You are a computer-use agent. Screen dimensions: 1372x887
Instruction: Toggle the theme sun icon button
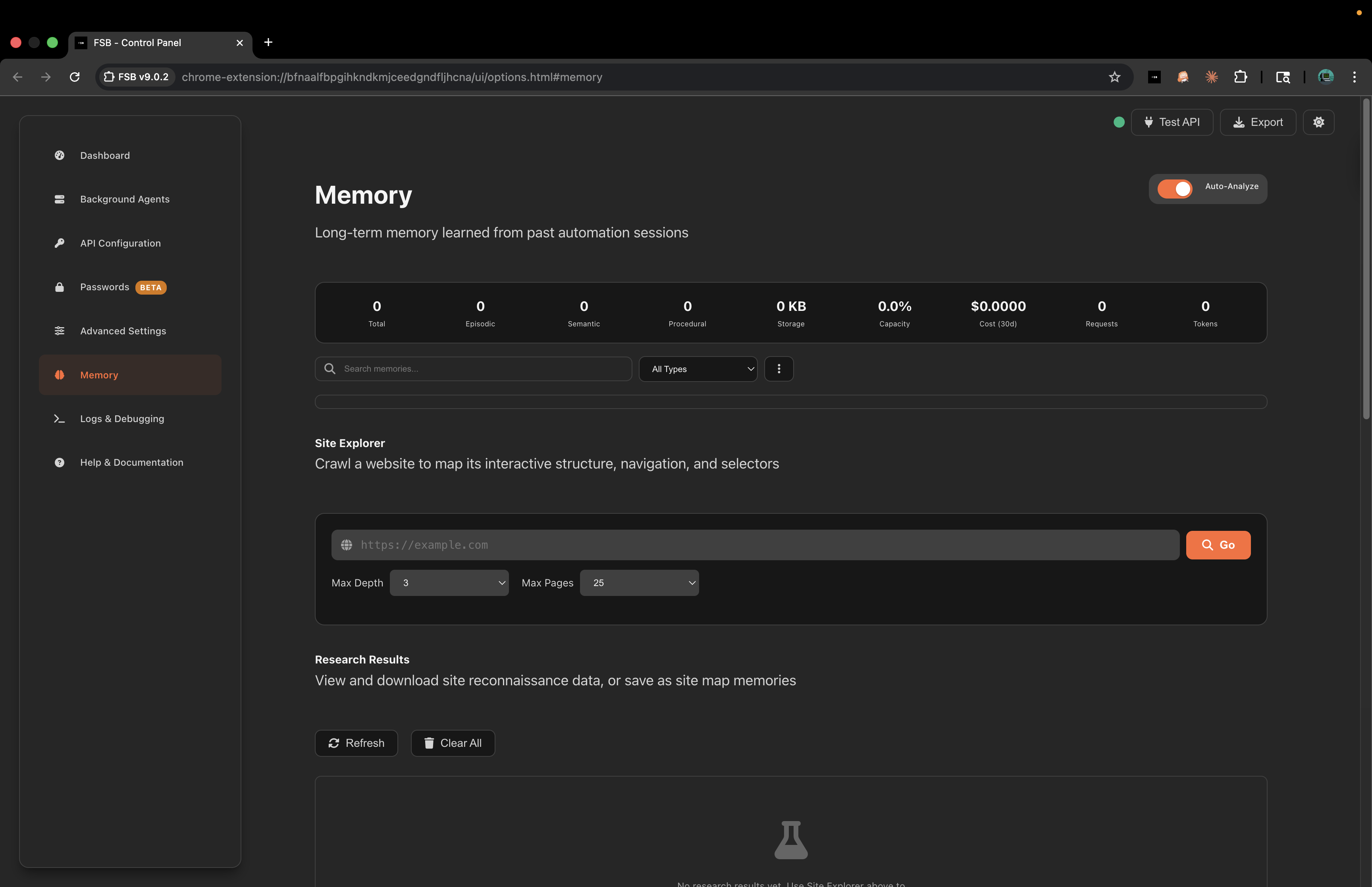(x=1318, y=122)
